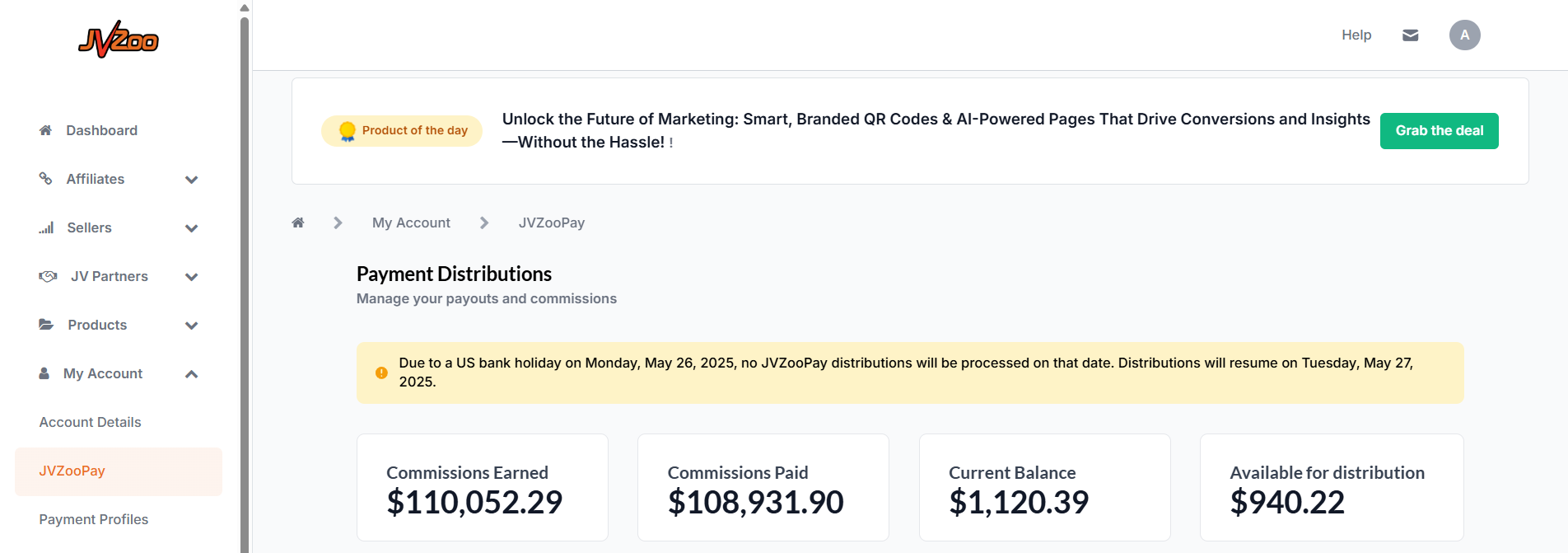Image resolution: width=1568 pixels, height=553 pixels.
Task: Open the mail envelope icon
Action: click(1411, 35)
